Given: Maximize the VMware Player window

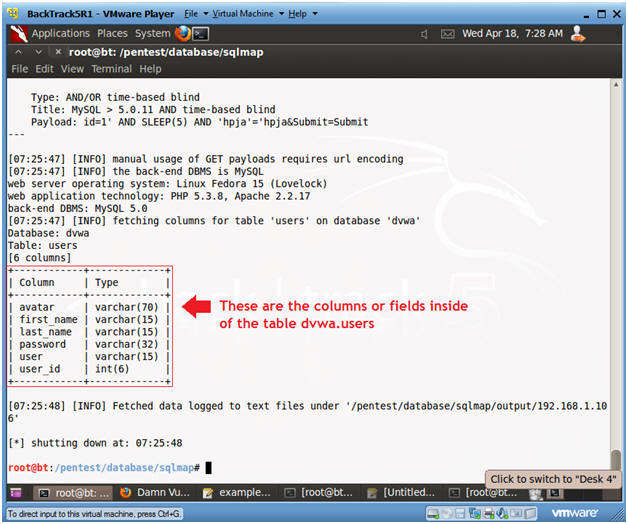Looking at the screenshot, I should [x=602, y=14].
